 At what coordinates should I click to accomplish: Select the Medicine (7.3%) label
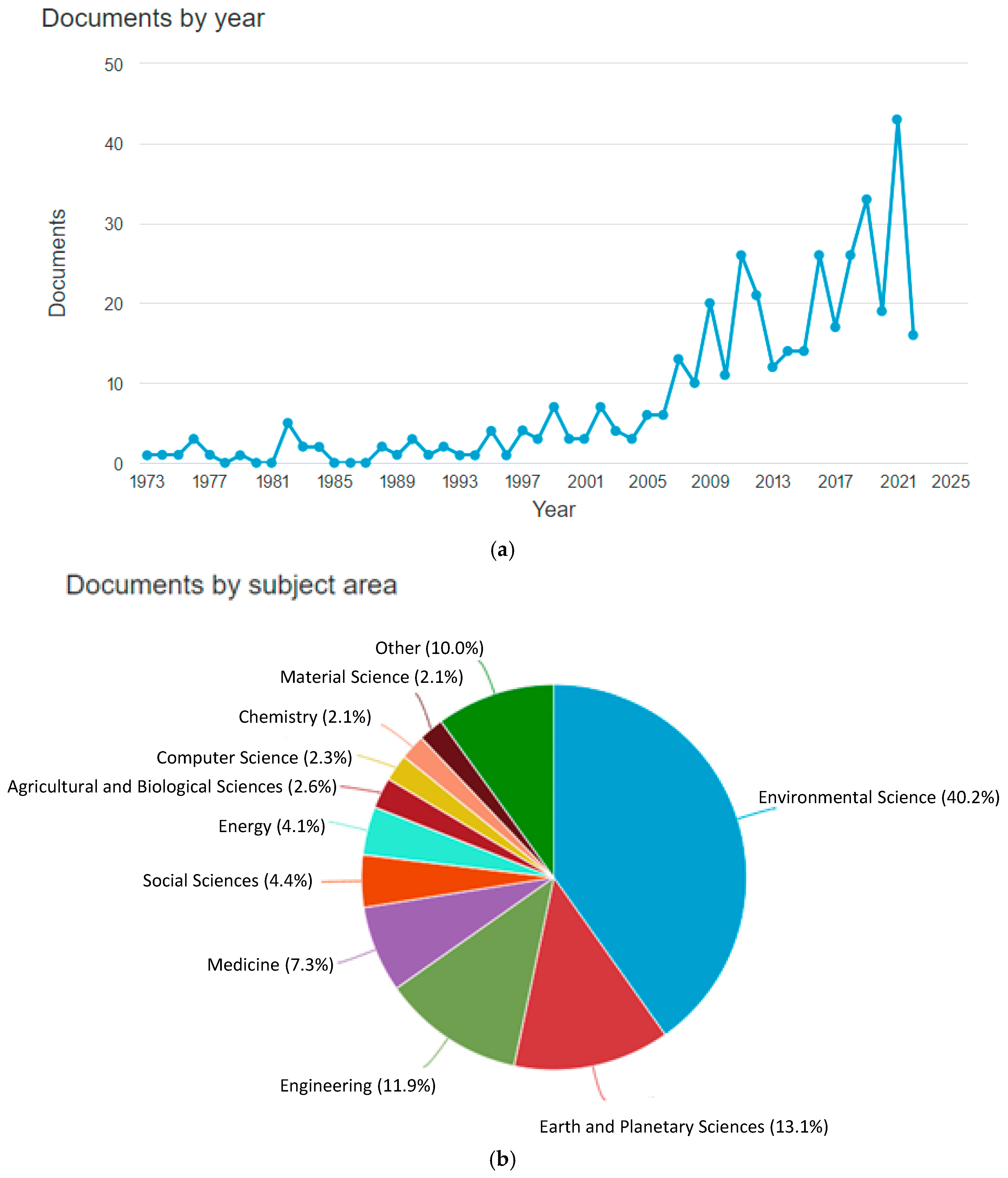[270, 964]
